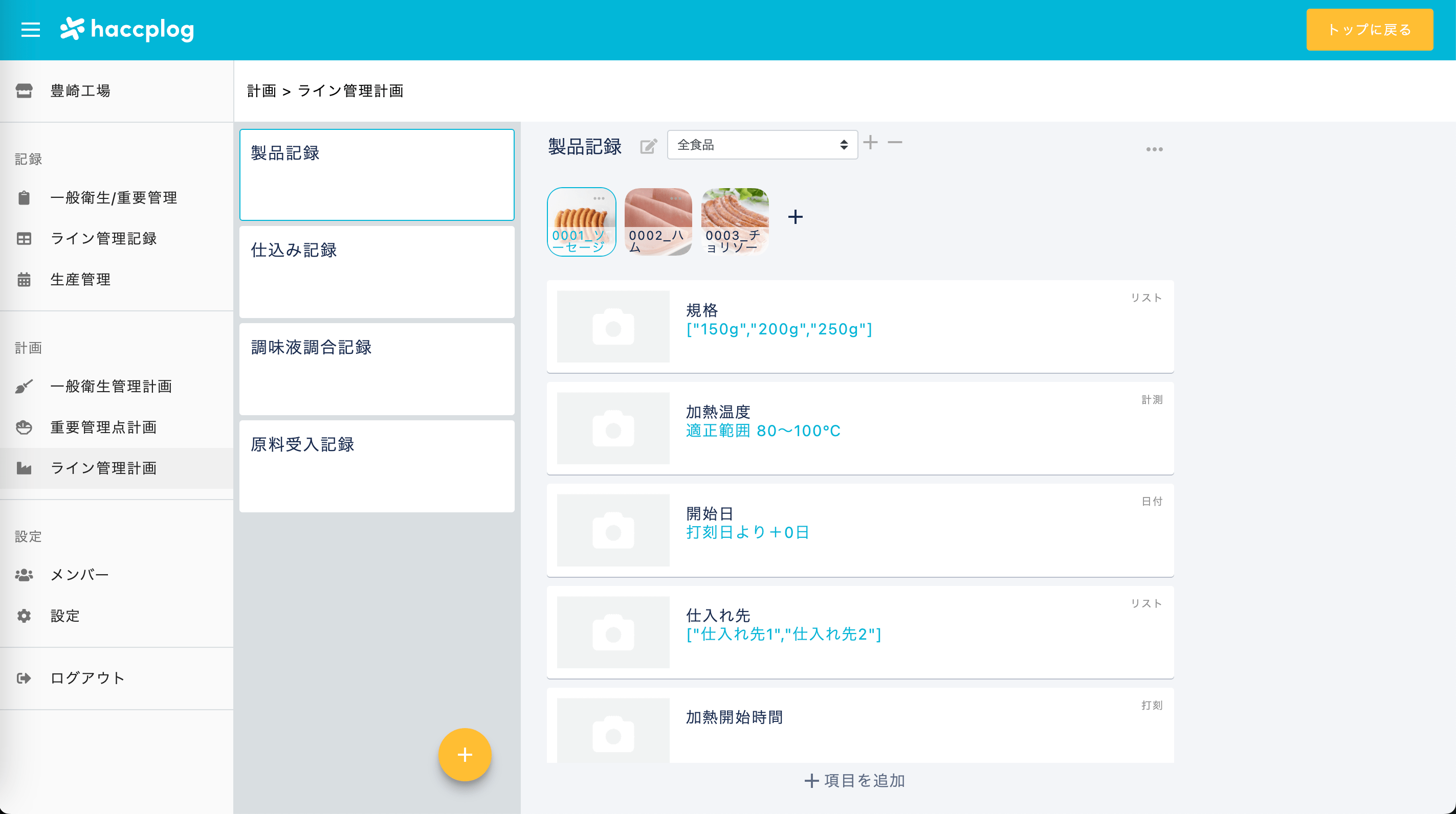Viewport: 1456px width, 814px height.
Task: Expand the 全食品 category dropdown
Action: tap(762, 145)
